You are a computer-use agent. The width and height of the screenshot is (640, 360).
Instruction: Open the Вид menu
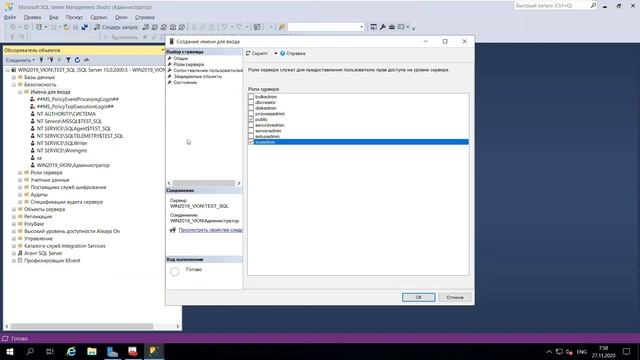click(x=53, y=17)
